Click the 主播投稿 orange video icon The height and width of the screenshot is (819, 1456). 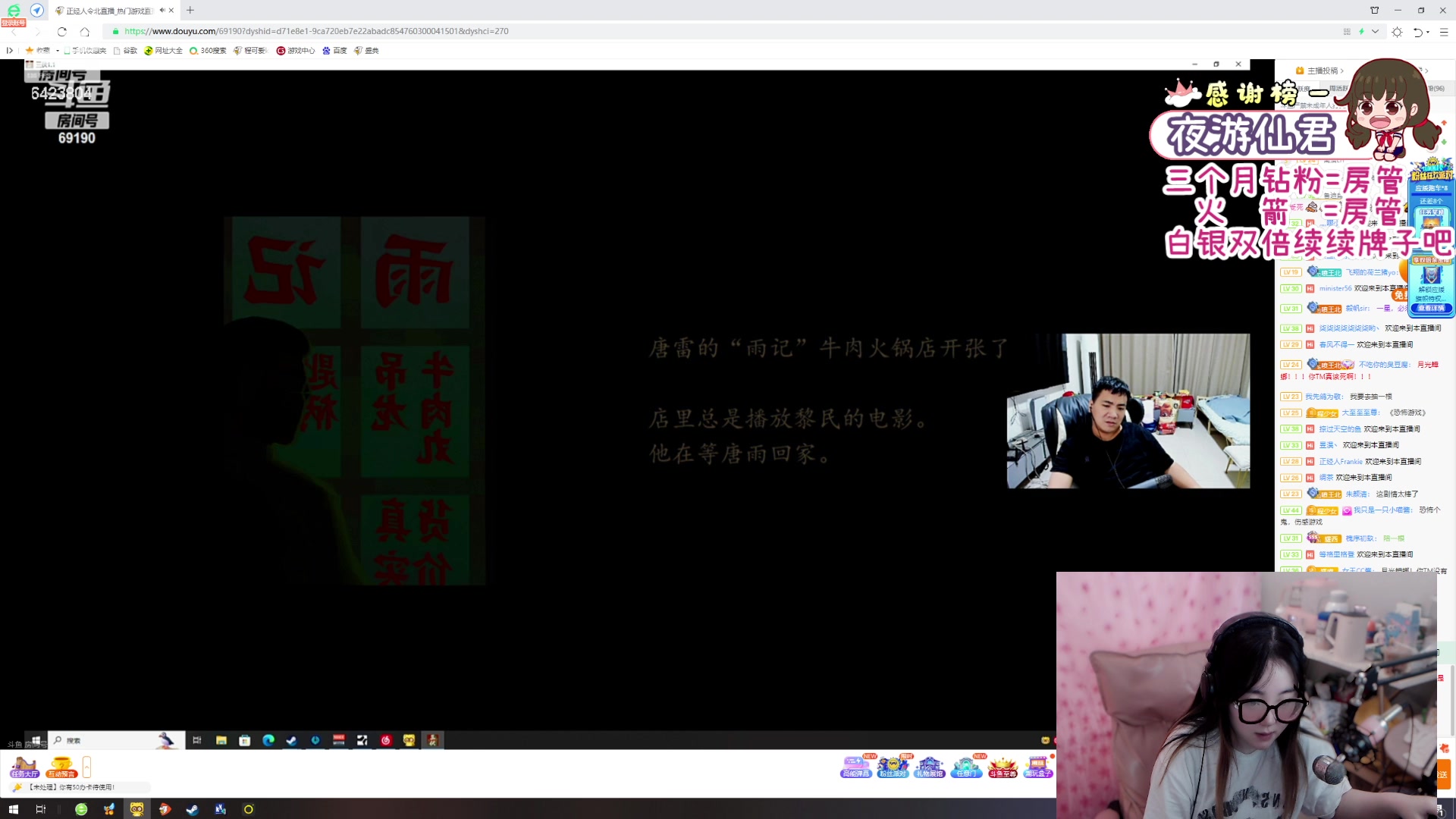(1300, 71)
